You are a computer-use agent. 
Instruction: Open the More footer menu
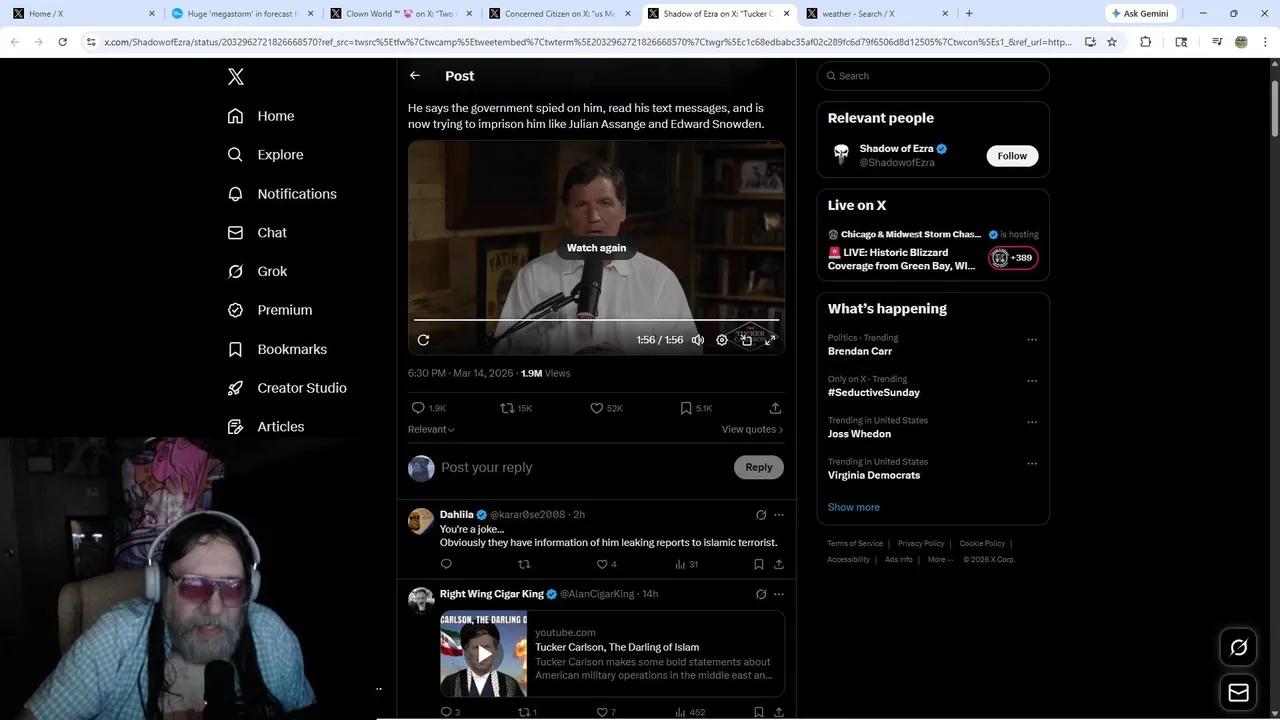pyautogui.click(x=940, y=559)
